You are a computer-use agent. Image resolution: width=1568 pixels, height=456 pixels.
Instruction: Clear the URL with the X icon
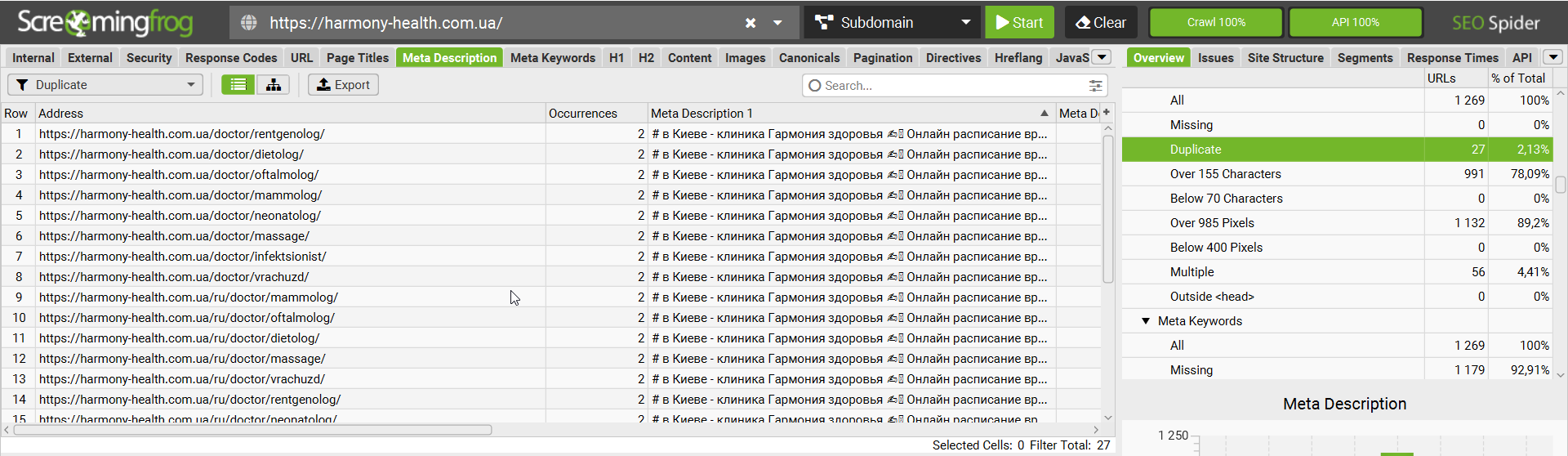[x=751, y=23]
